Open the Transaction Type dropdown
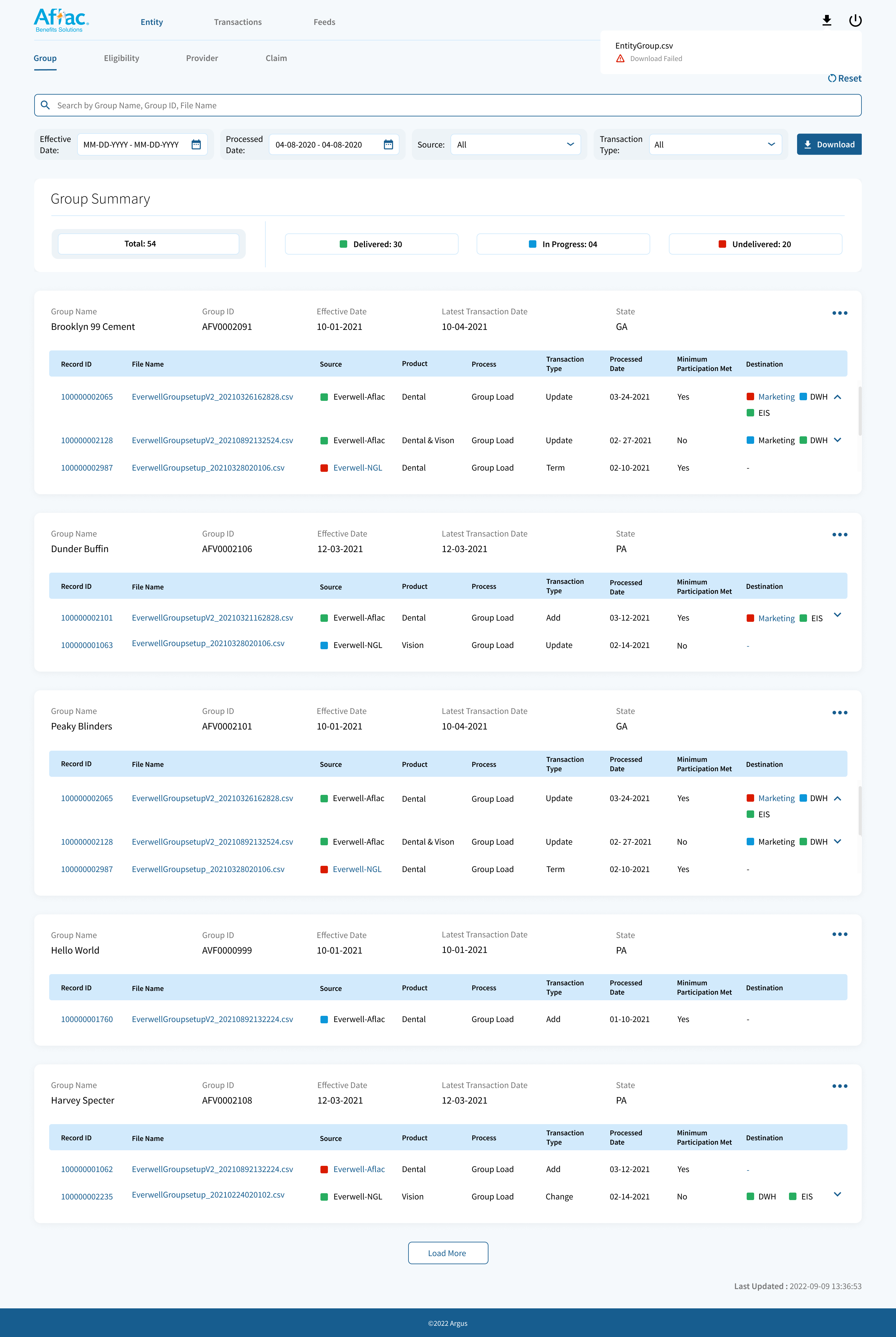 (x=715, y=145)
